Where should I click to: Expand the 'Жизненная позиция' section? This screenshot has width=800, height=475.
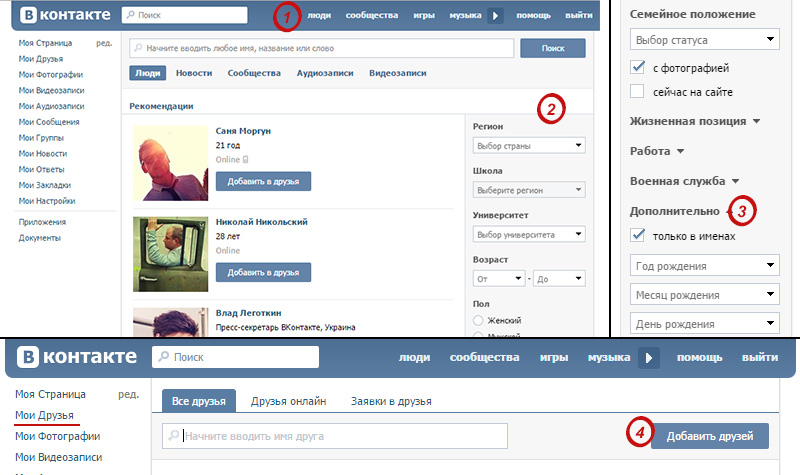point(695,121)
